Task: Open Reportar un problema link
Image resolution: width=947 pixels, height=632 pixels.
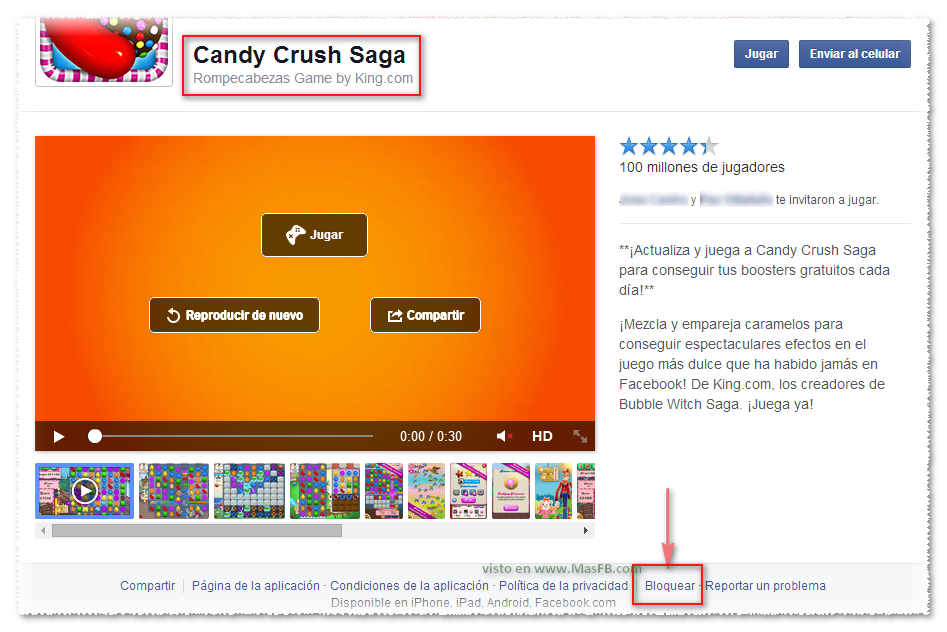Action: pyautogui.click(x=766, y=586)
